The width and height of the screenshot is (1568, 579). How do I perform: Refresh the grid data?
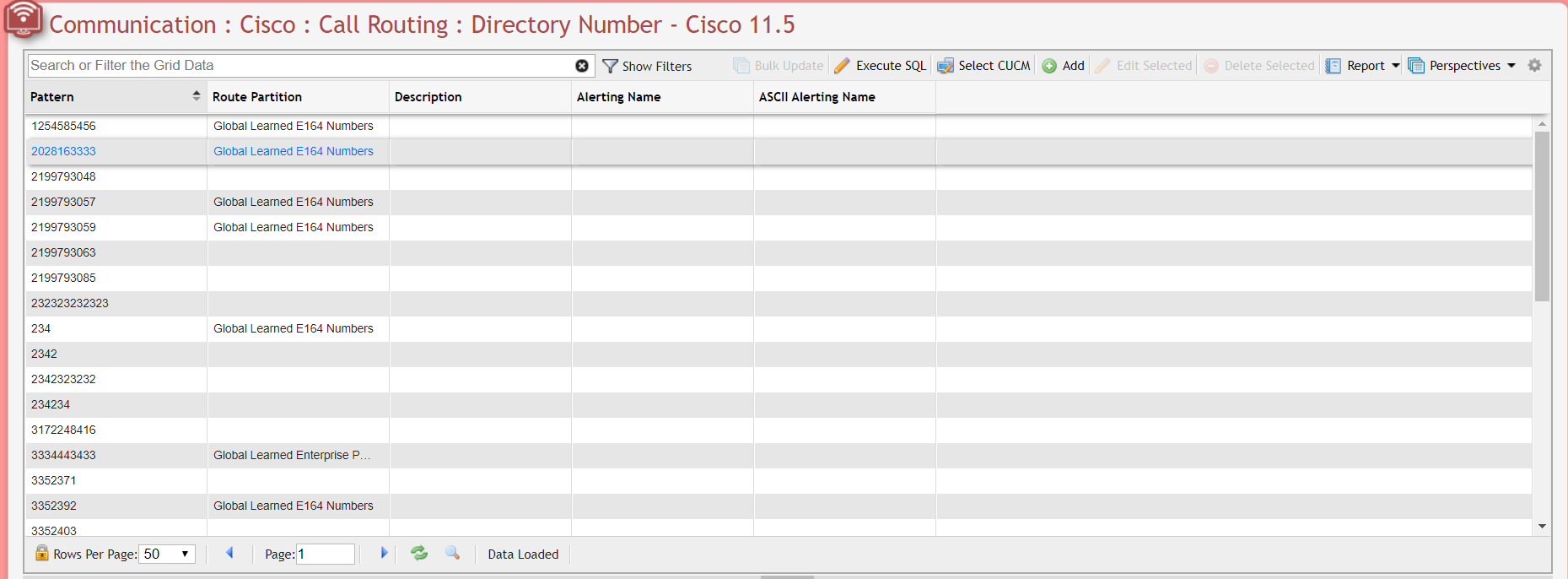pos(419,553)
